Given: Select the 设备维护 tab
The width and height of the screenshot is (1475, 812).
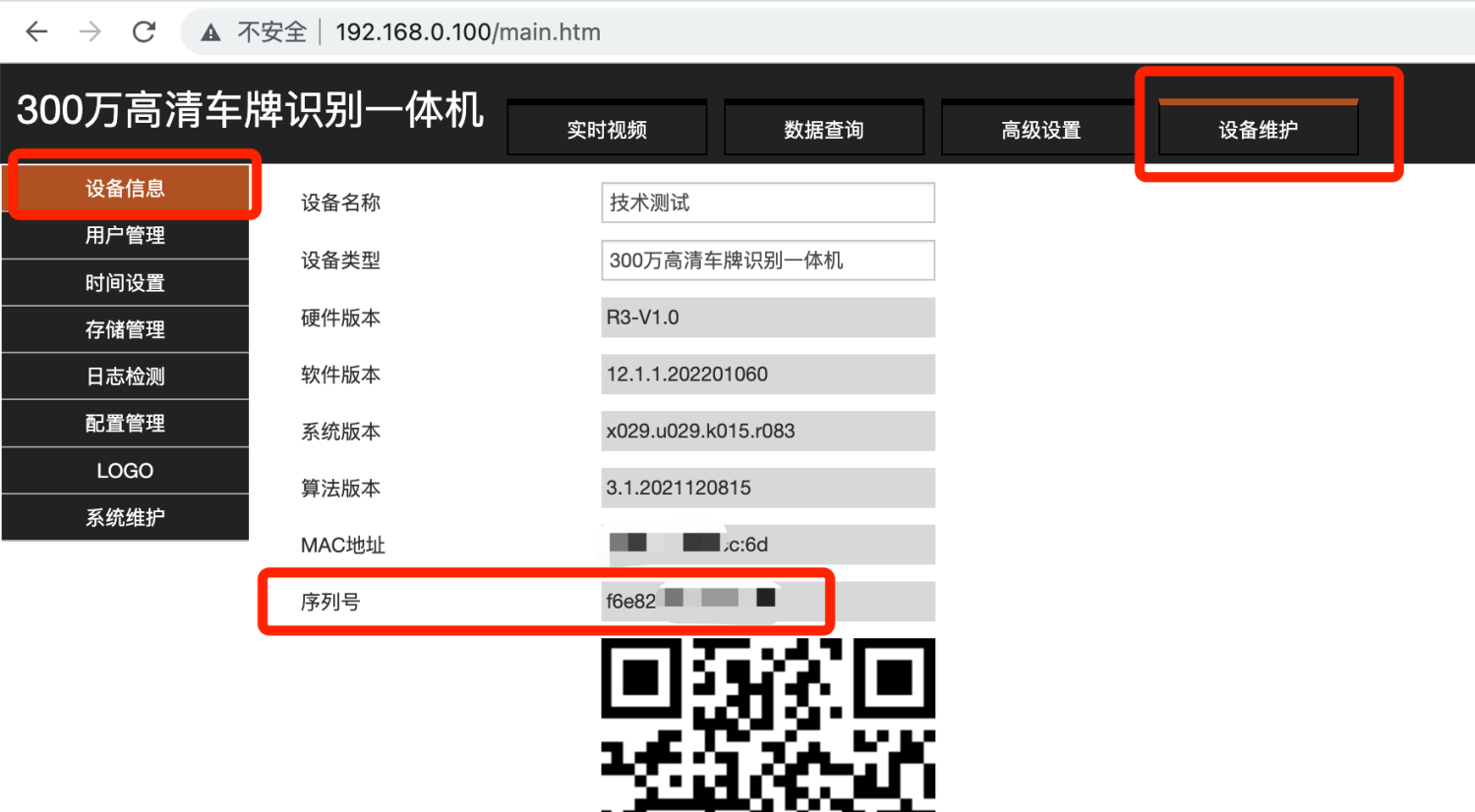Looking at the screenshot, I should [x=1258, y=130].
